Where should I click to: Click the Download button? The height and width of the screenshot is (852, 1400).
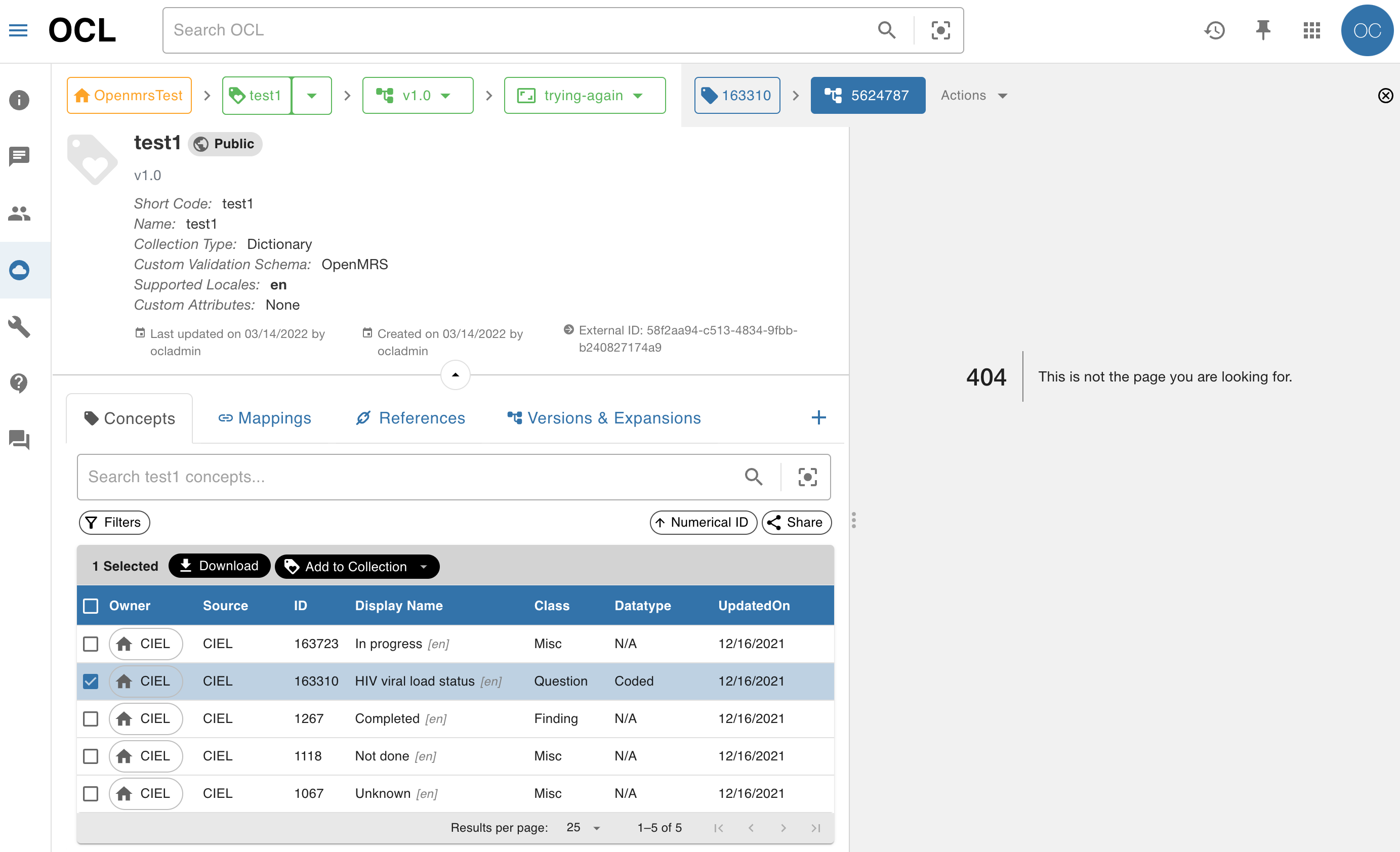tap(219, 566)
